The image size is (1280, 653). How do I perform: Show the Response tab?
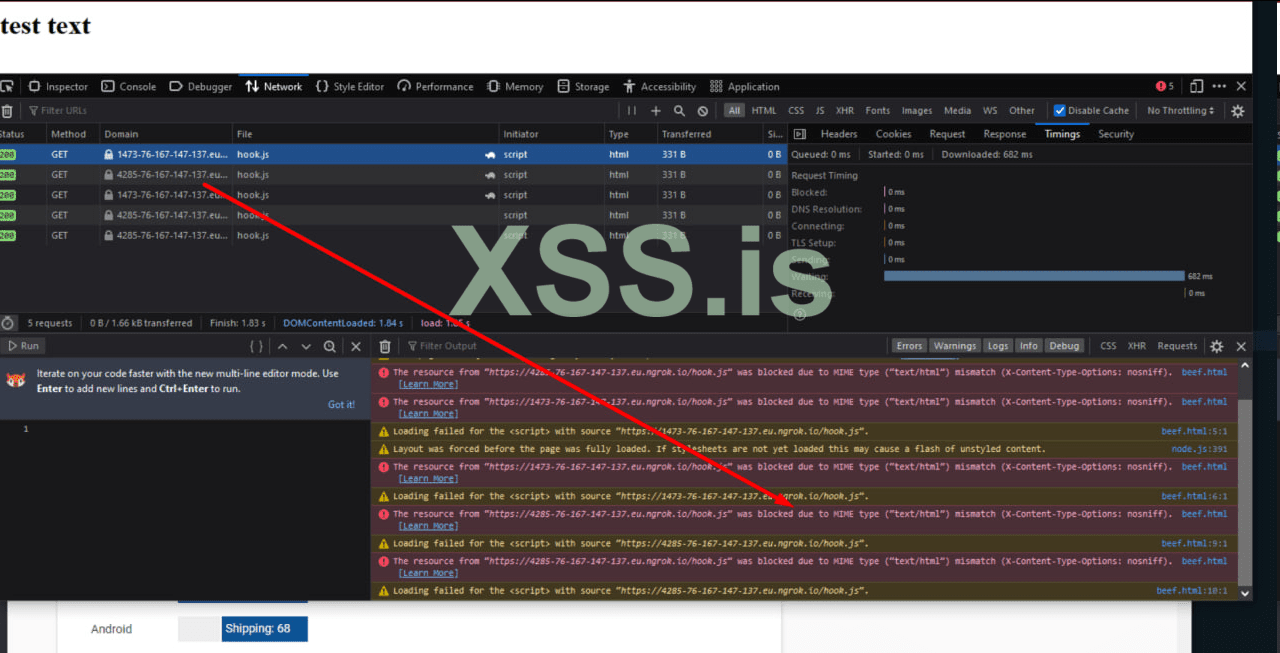coord(1005,134)
